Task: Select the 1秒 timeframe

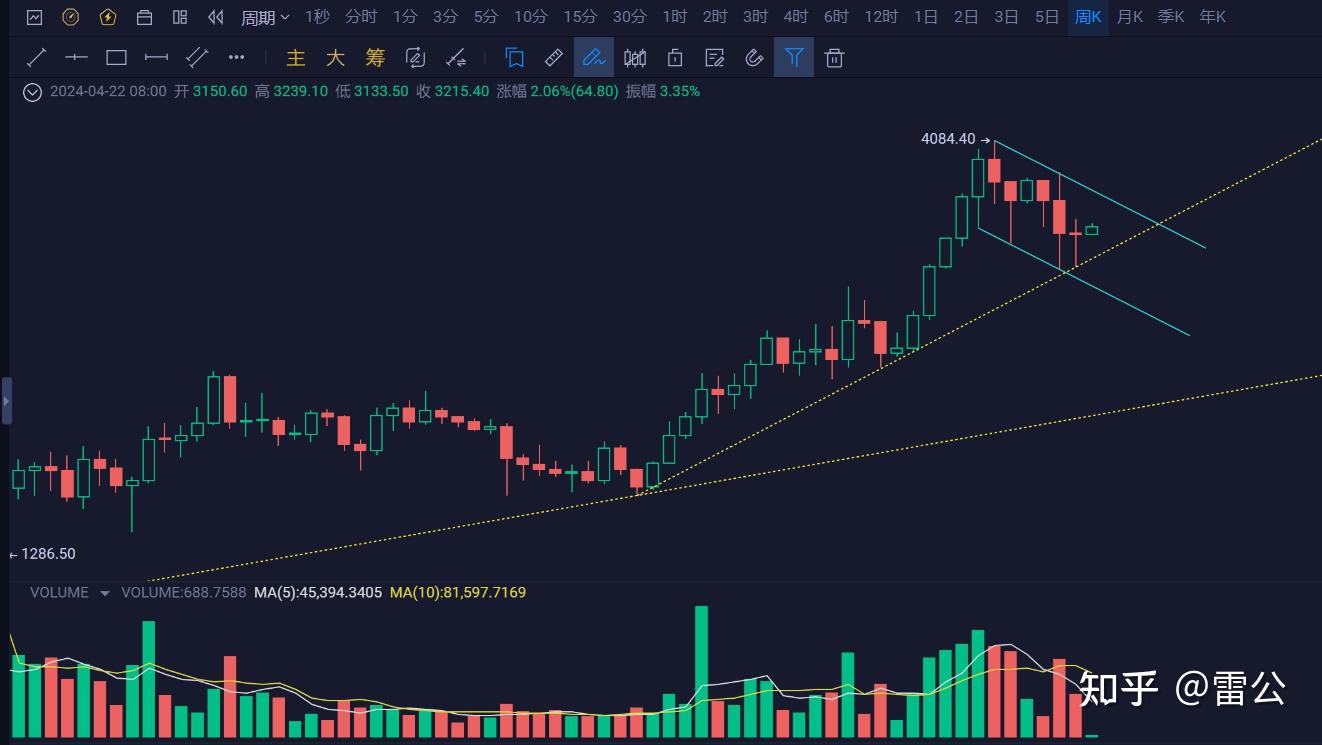Action: 317,17
